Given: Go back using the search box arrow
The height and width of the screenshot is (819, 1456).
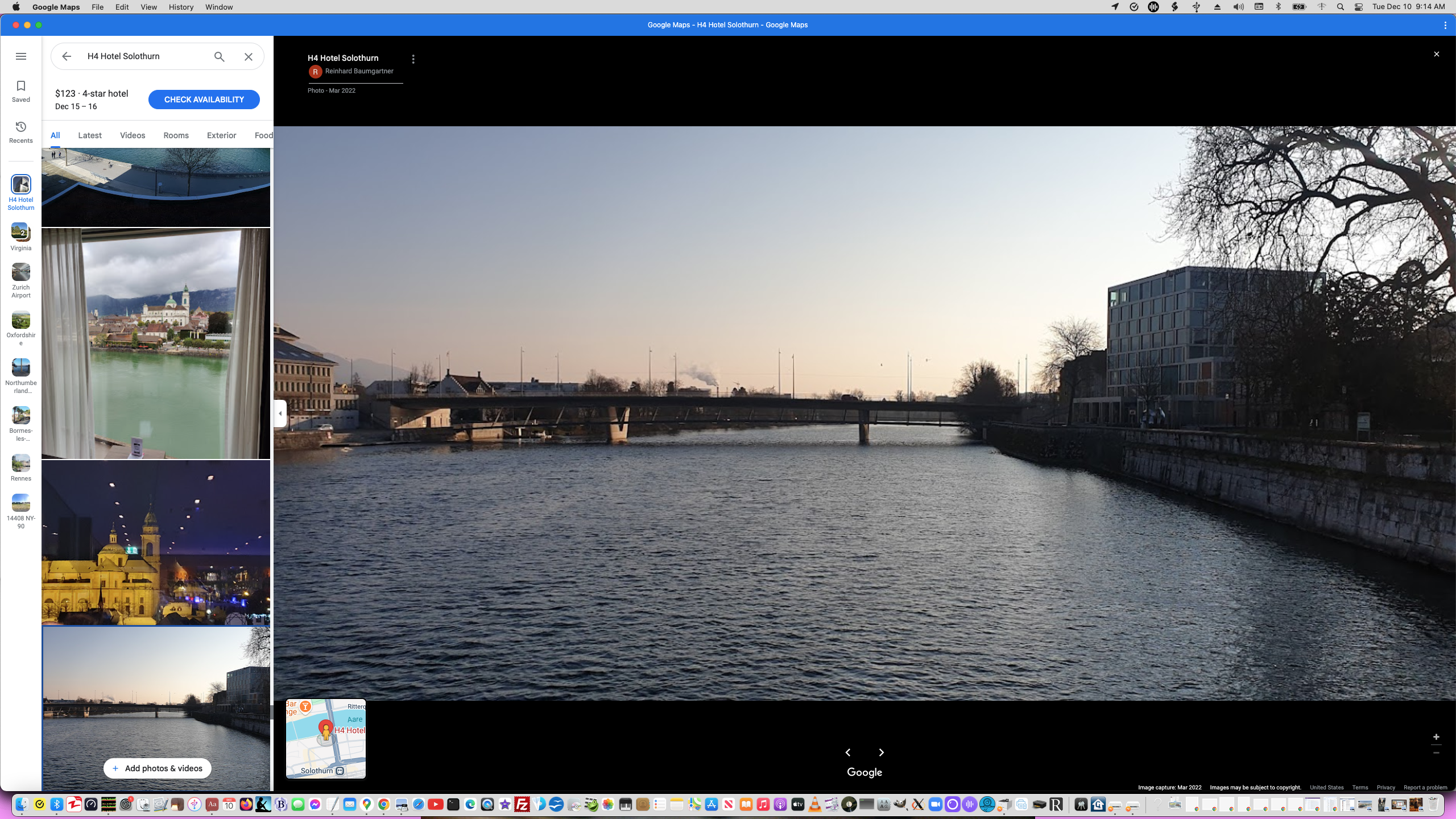Looking at the screenshot, I should coord(67,56).
